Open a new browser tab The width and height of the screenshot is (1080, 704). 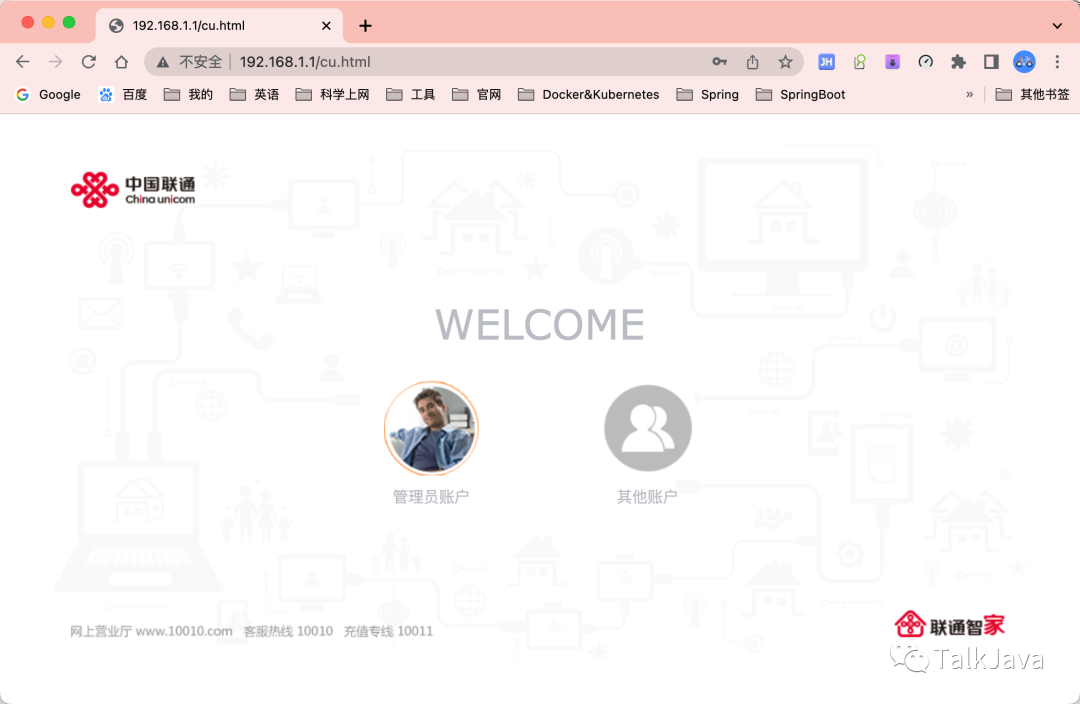365,25
